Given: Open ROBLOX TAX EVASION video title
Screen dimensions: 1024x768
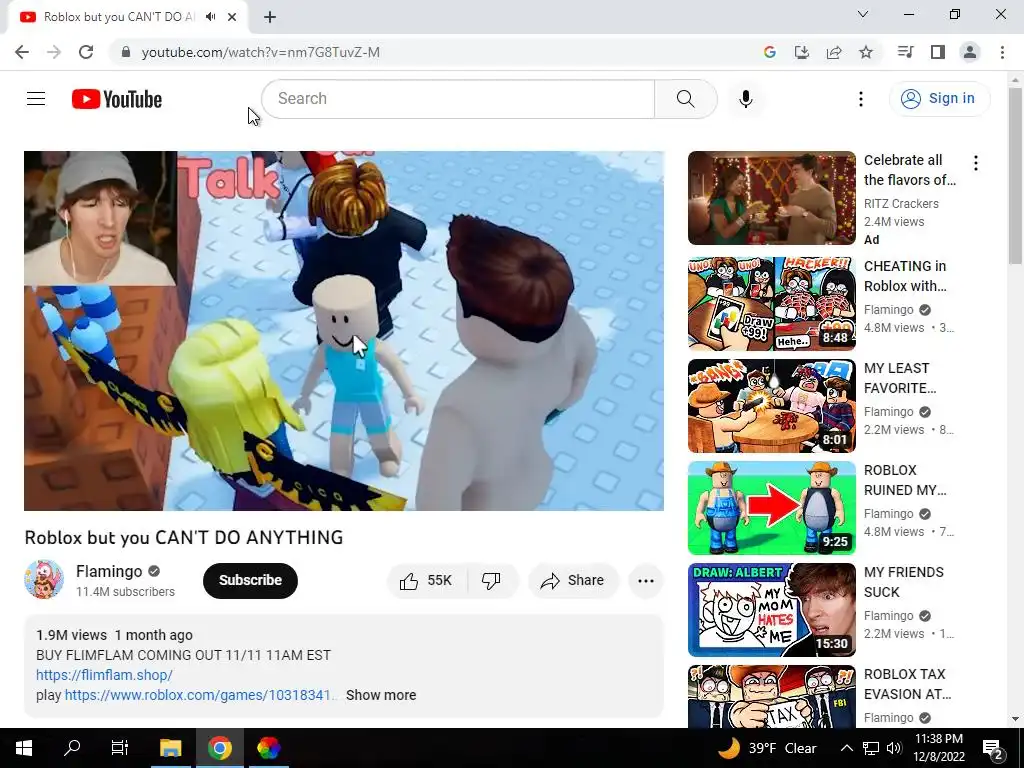Looking at the screenshot, I should pos(908,684).
